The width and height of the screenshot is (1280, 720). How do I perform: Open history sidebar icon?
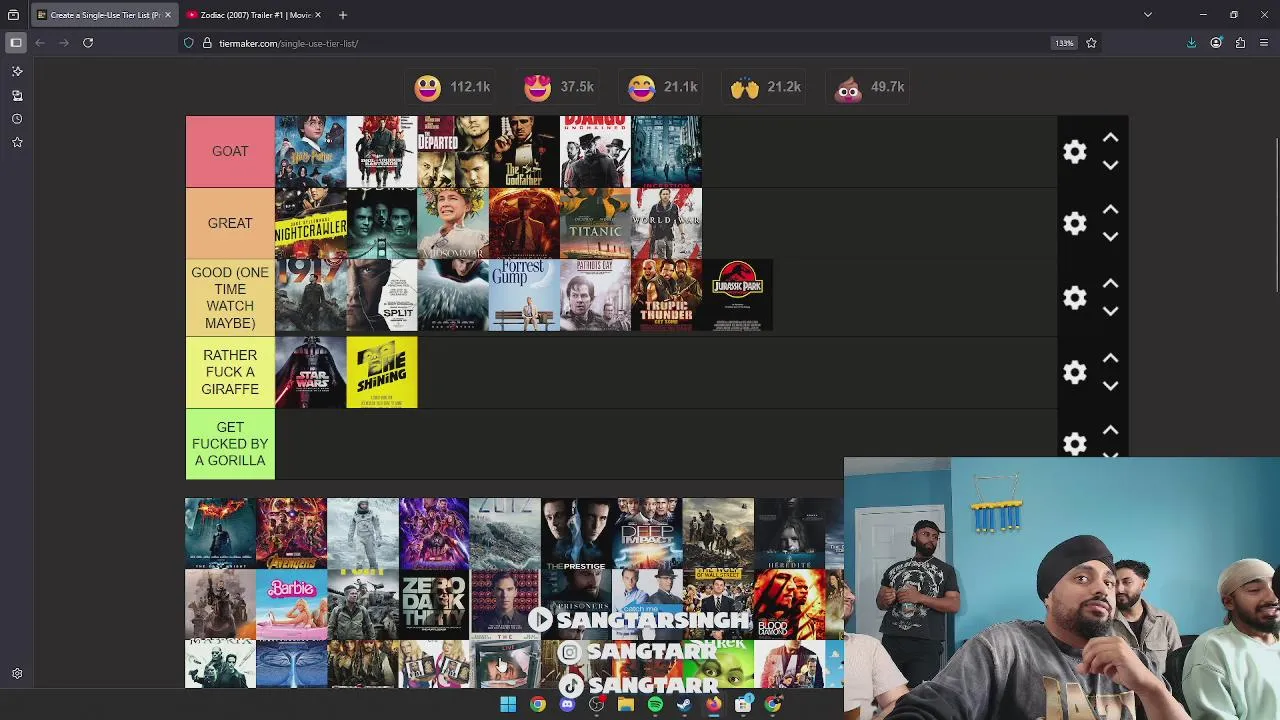(x=17, y=119)
